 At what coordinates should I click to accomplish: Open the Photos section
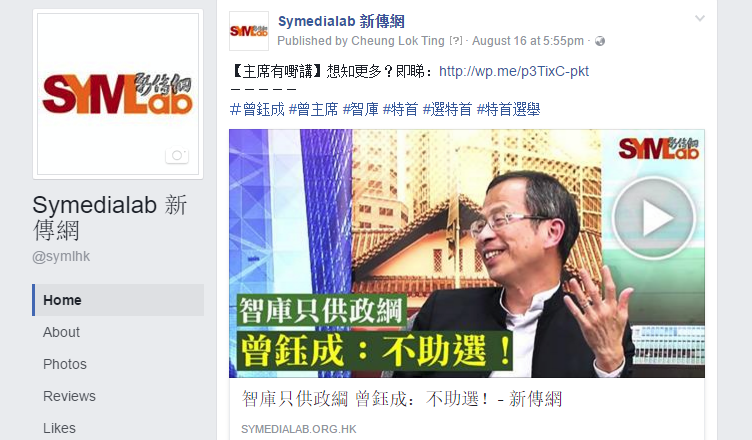click(65, 364)
